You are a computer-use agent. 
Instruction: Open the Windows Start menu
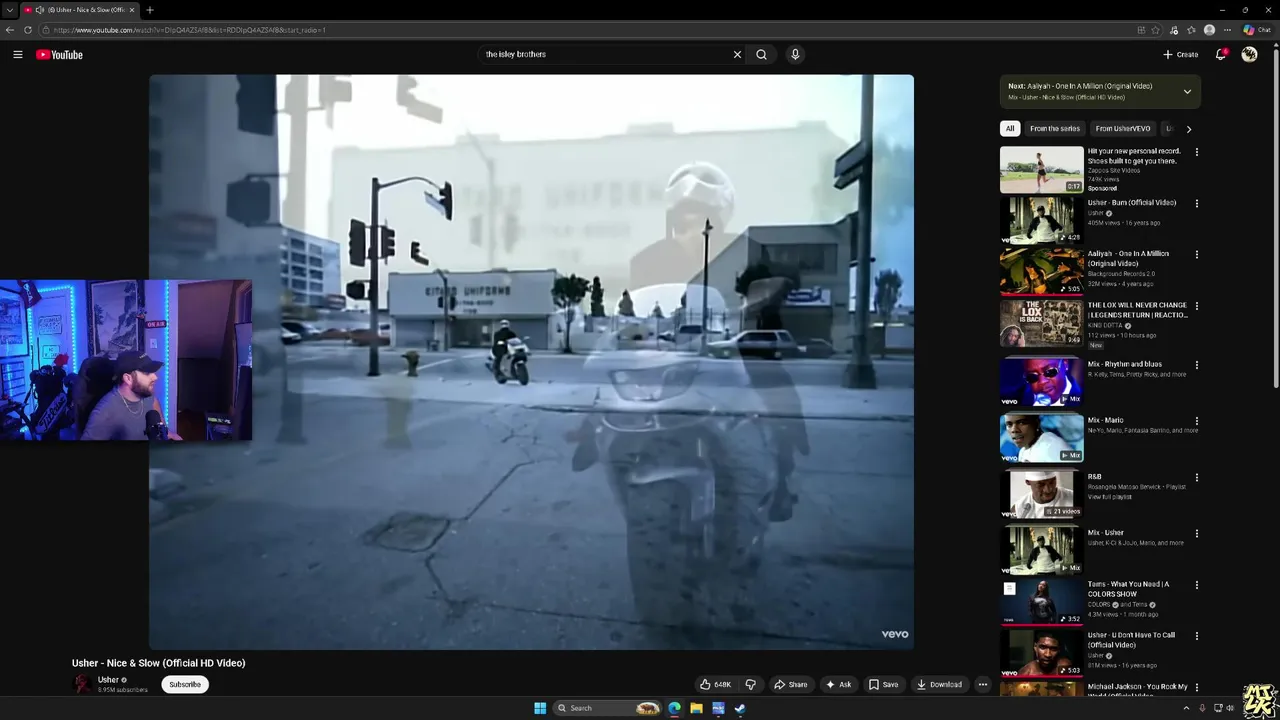point(540,708)
